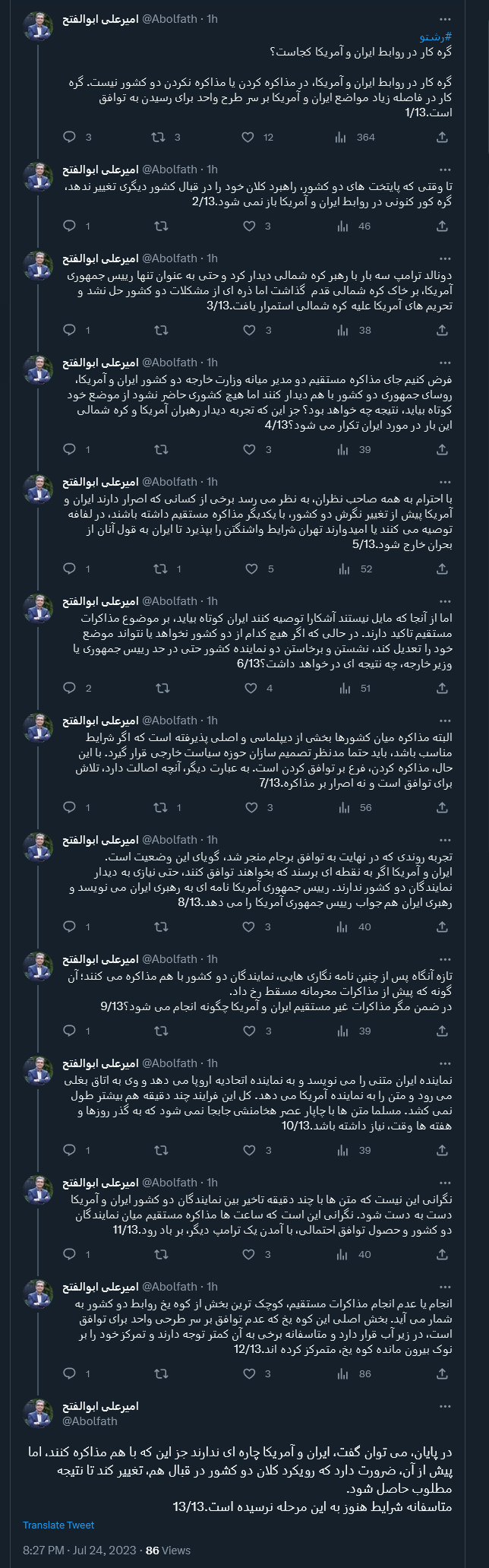Screen dimensions: 489x1568
Task: Open the #رشتو hashtag link
Action: pos(436,37)
